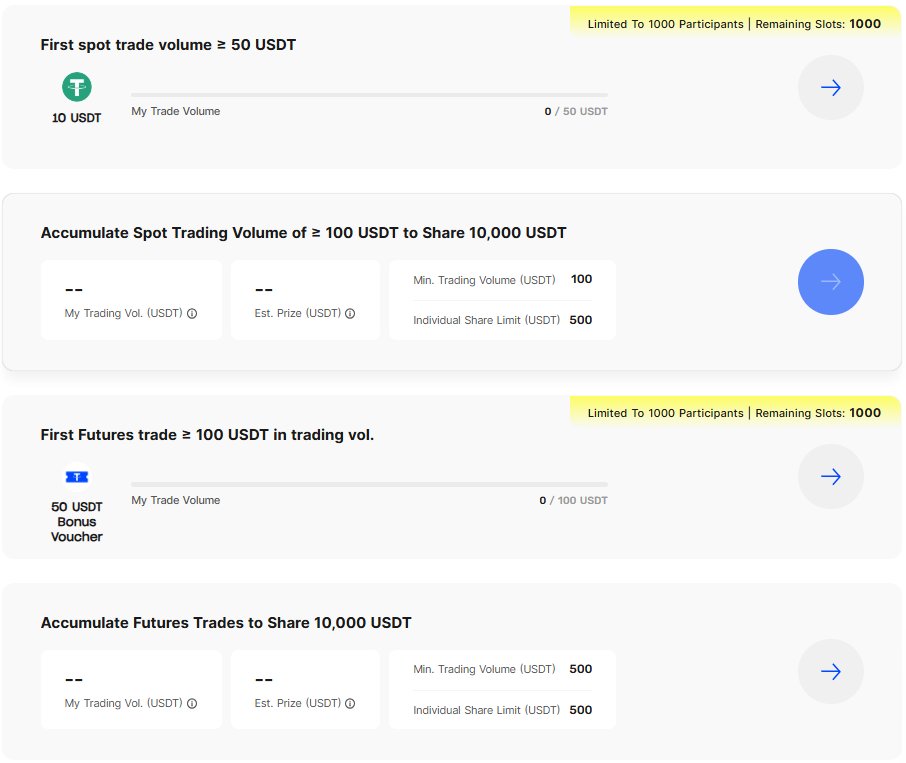The width and height of the screenshot is (906, 763).
Task: Click the '50 USDT Bonus Voucher' label
Action: pos(76,522)
